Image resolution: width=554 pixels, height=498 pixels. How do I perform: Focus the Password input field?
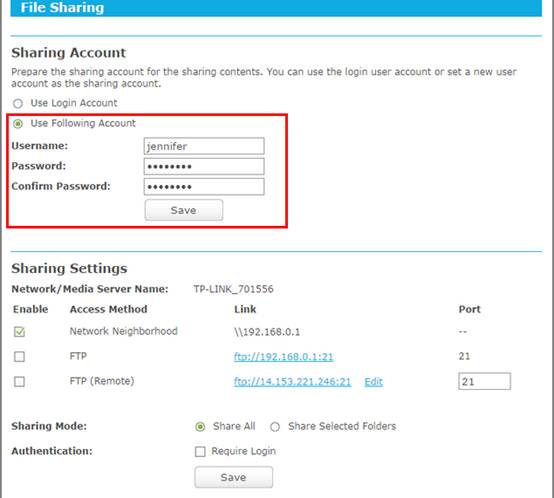204,166
